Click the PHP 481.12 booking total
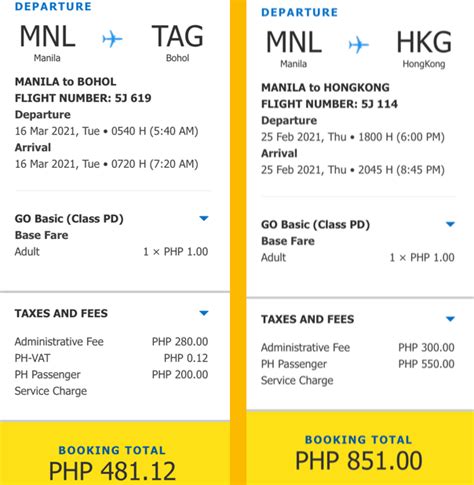 click(112, 471)
